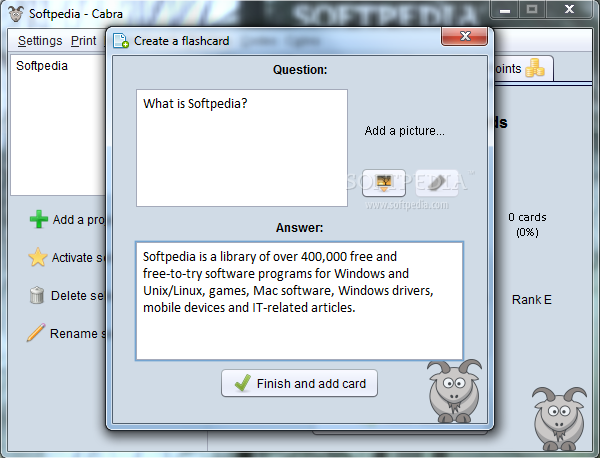Click the 'Rank E' text
The image size is (600, 458).
[532, 300]
